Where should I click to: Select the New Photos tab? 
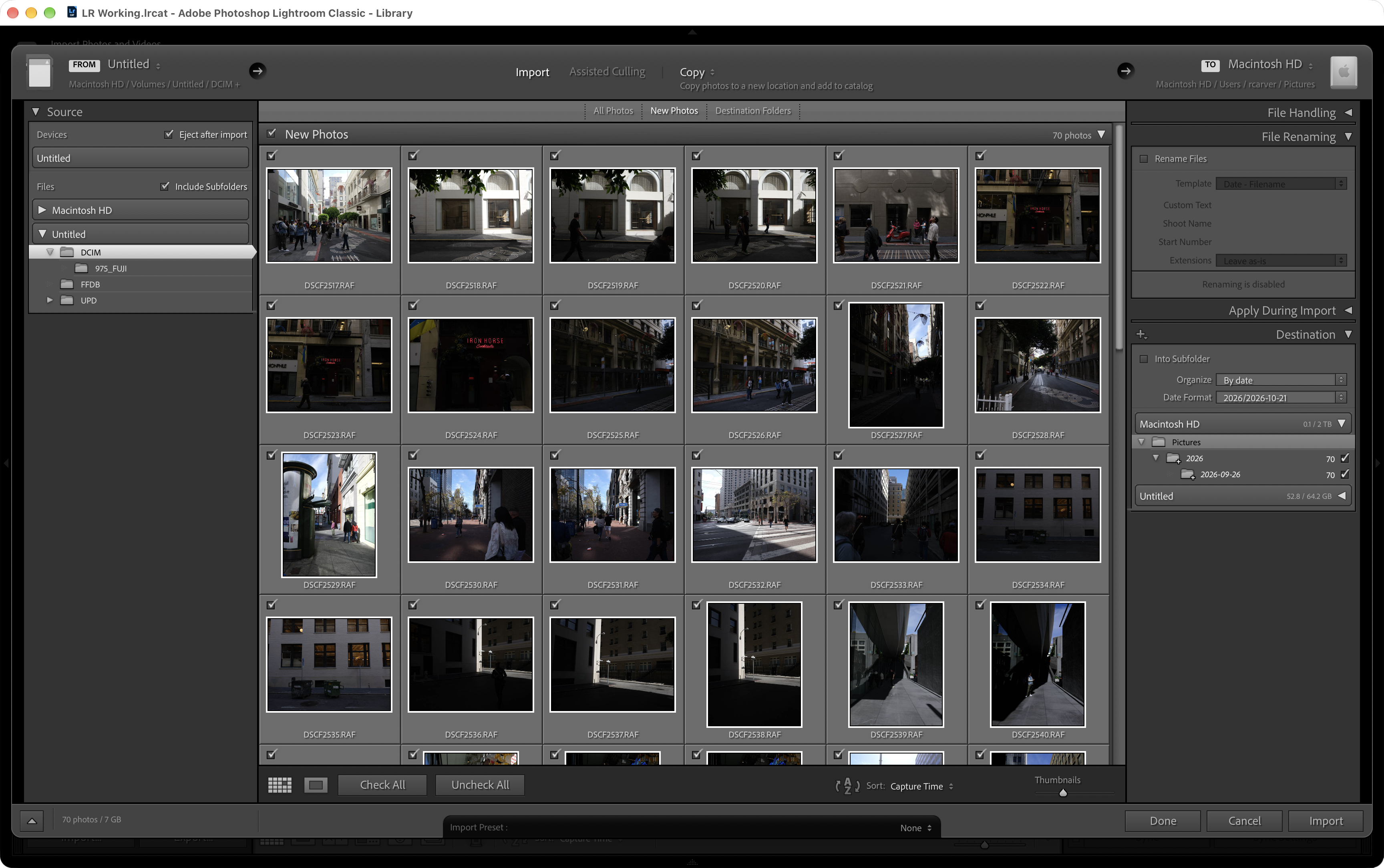674,111
